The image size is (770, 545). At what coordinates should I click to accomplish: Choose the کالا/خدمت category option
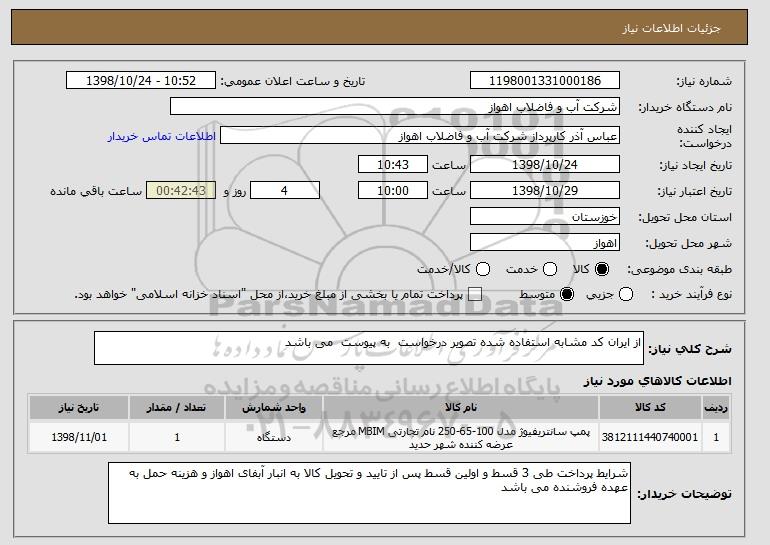click(x=483, y=270)
